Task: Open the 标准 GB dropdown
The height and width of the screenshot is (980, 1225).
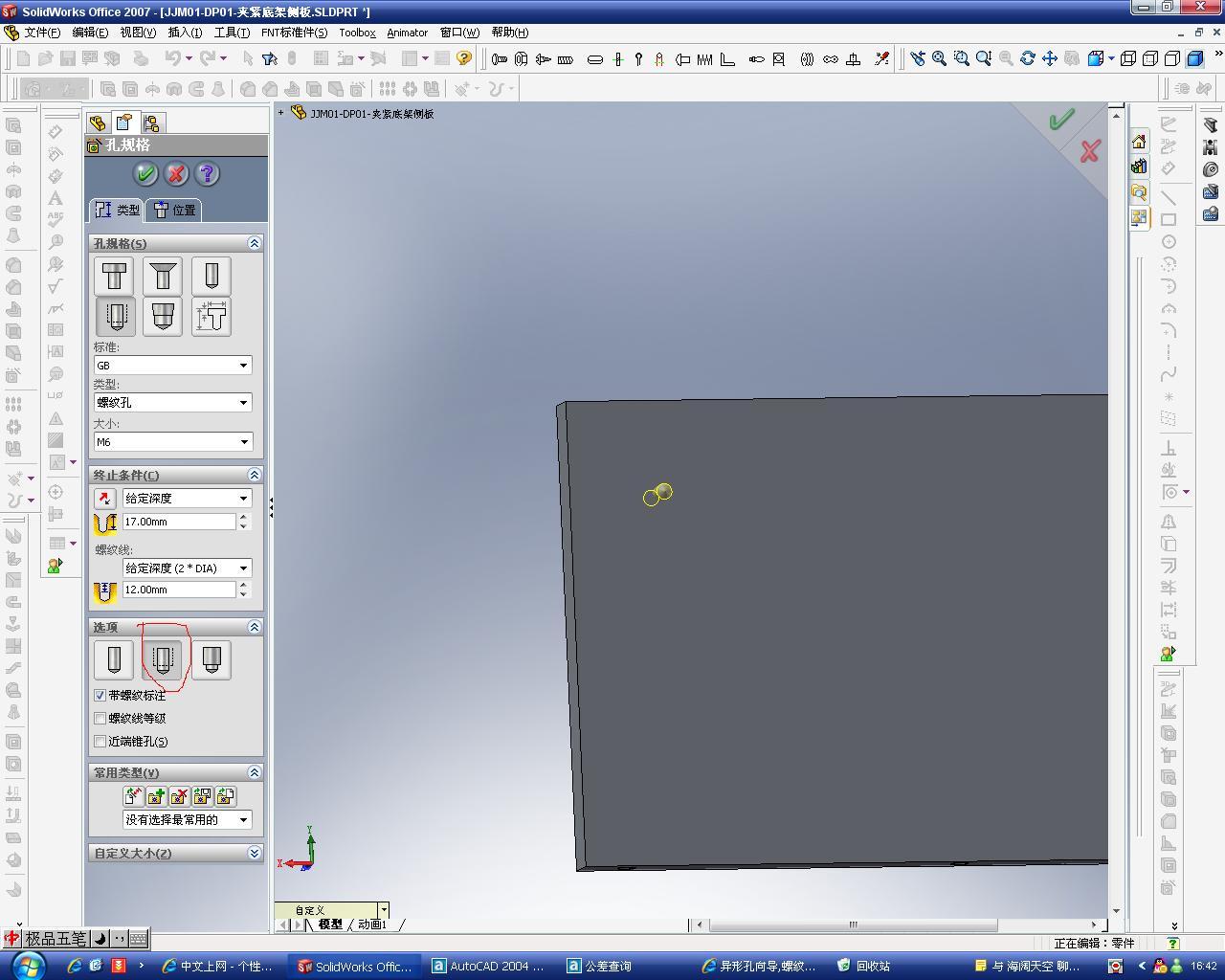Action: pos(173,365)
